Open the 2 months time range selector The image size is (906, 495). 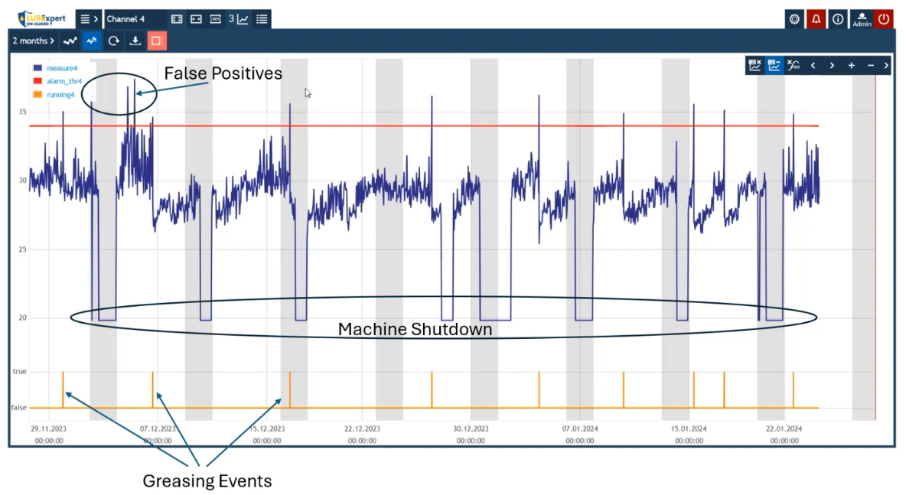click(33, 41)
